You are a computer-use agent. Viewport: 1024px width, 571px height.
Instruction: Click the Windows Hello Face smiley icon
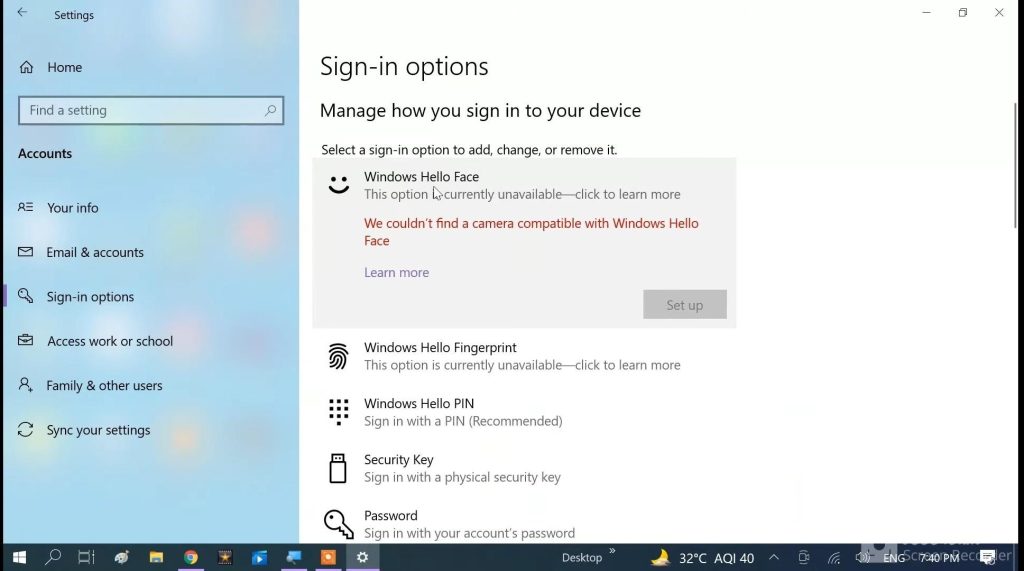coord(338,185)
